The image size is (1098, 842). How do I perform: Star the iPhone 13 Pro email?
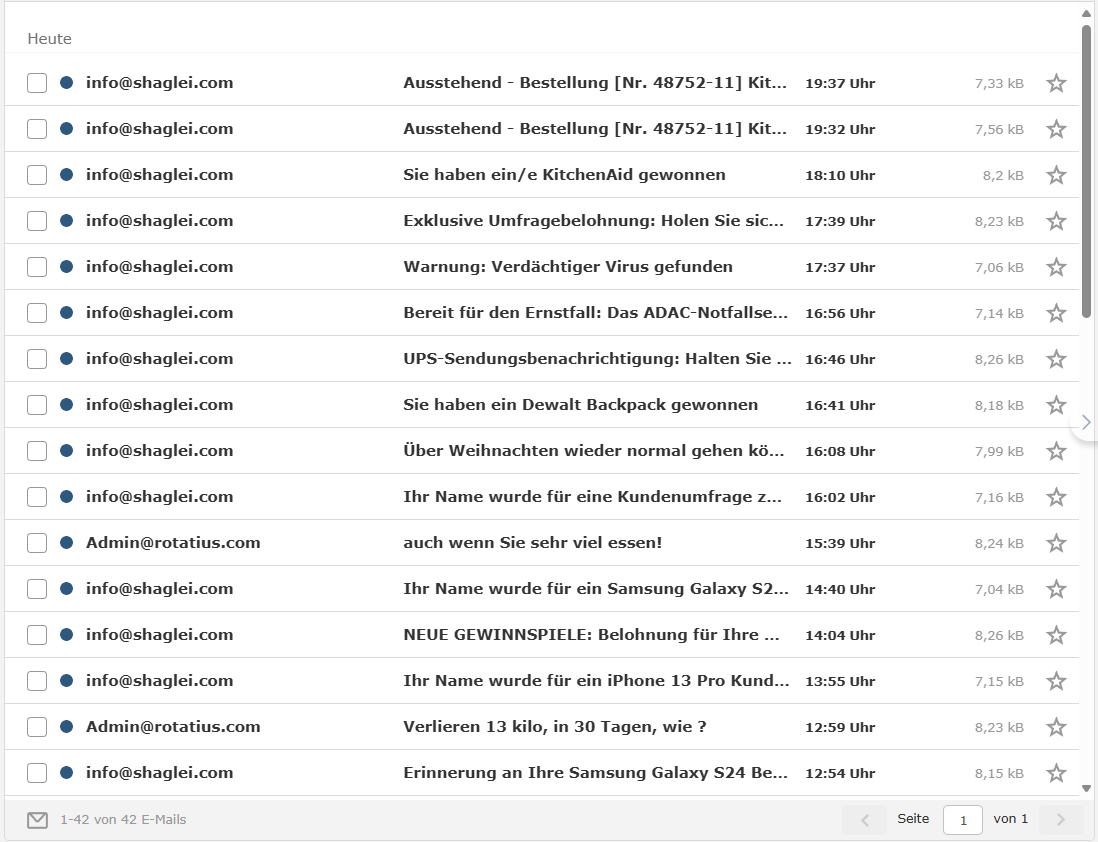[x=1056, y=681]
